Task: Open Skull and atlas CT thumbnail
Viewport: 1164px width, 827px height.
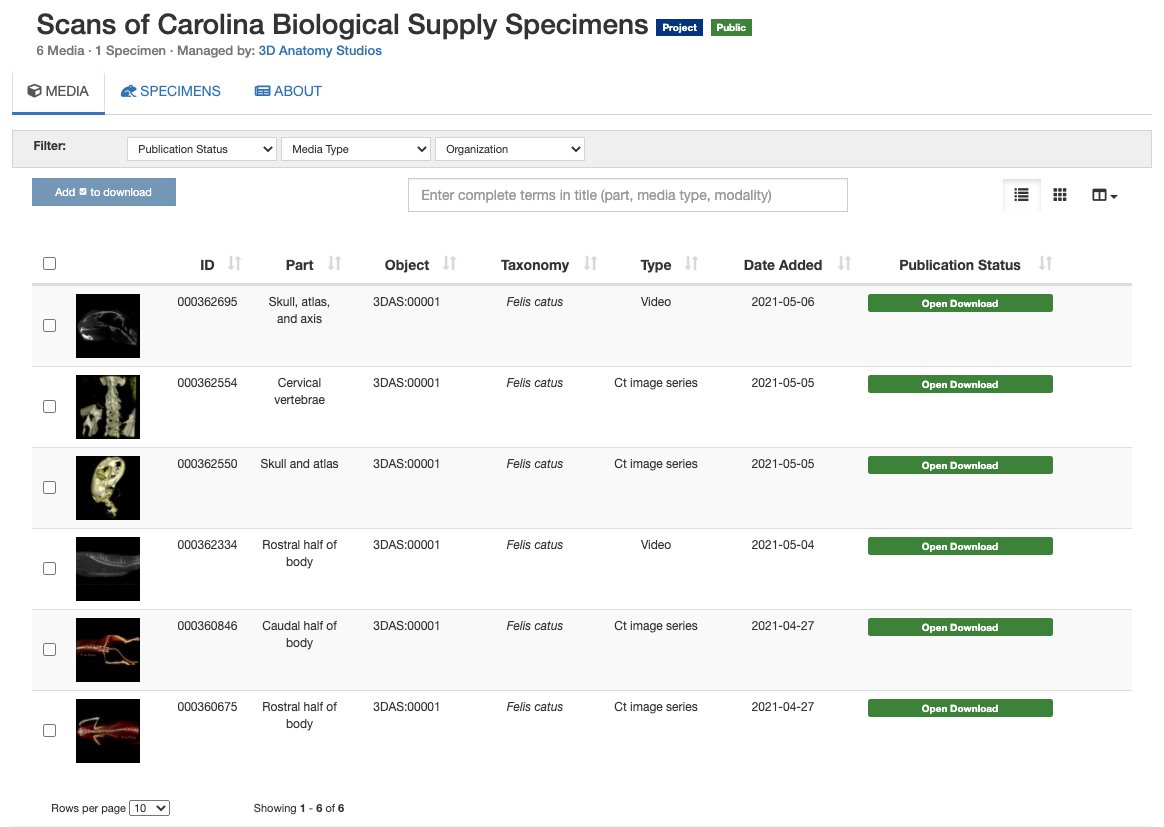Action: click(108, 488)
